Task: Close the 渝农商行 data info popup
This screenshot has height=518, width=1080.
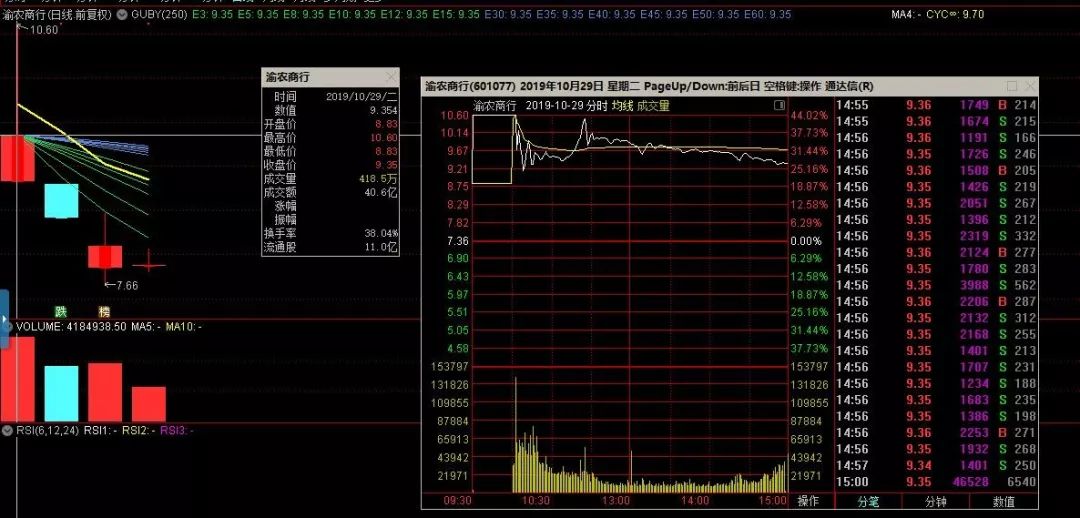Action: pyautogui.click(x=391, y=76)
